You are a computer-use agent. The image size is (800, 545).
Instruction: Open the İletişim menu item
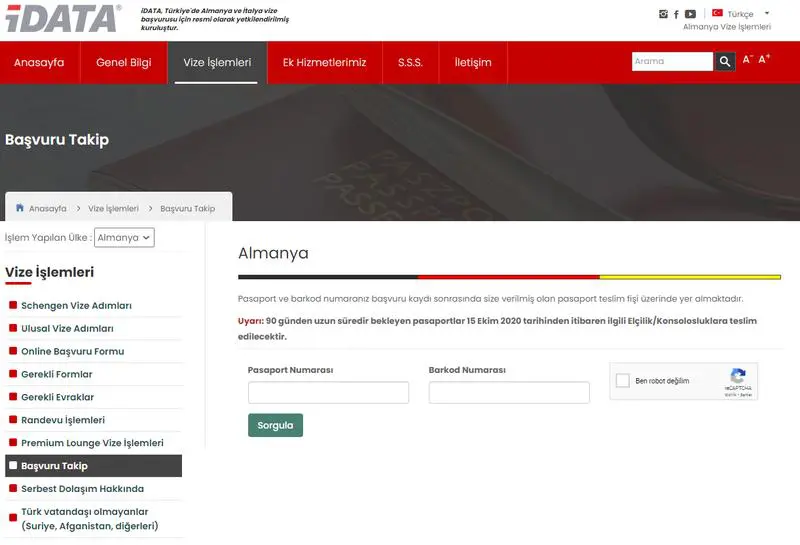pyautogui.click(x=473, y=62)
